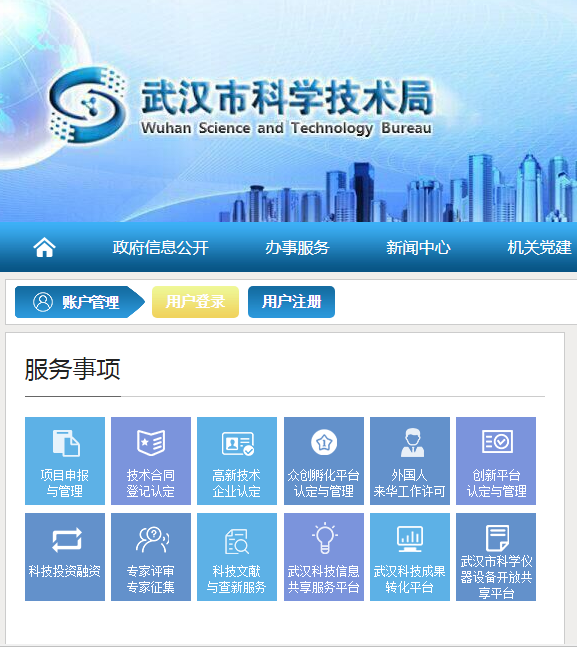Image resolution: width=577 pixels, height=647 pixels.
Task: Click the 服务事项 section heading
Action: pyautogui.click(x=73, y=369)
